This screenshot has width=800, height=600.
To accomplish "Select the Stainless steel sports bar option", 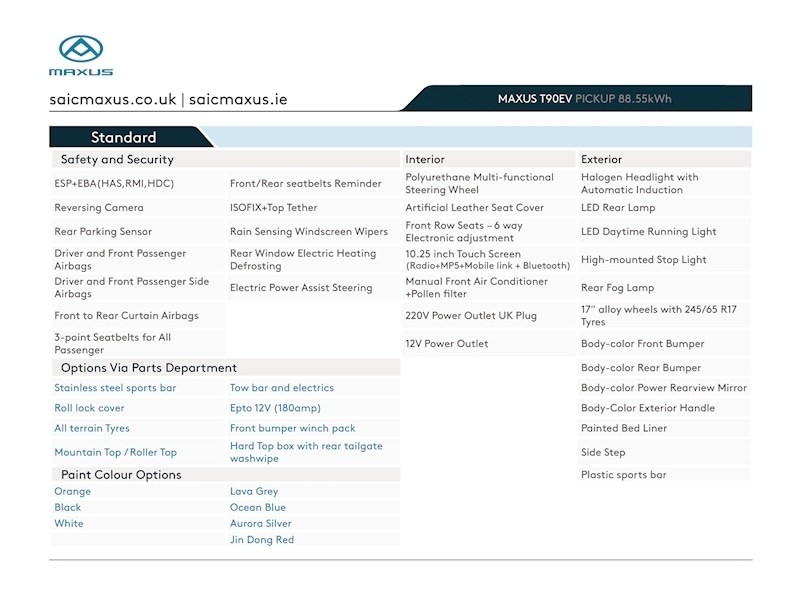I will (x=115, y=388).
